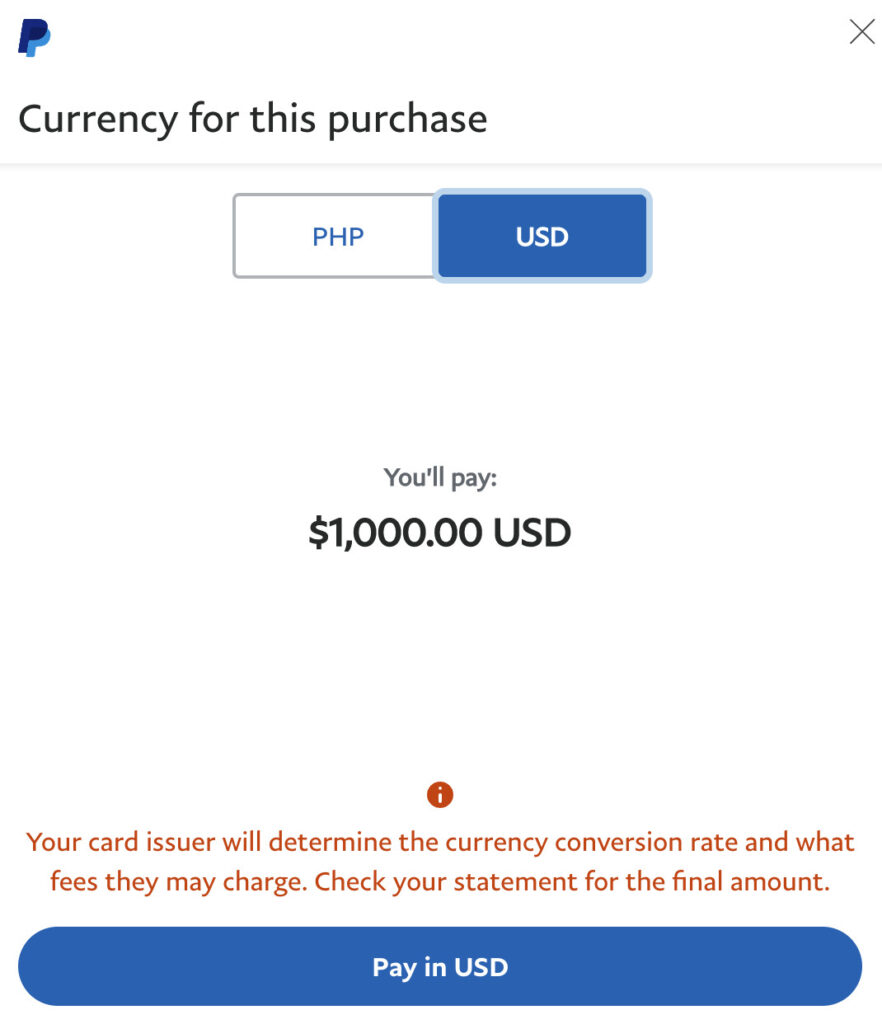
Task: Switch purchase currency to PHP
Action: [x=337, y=236]
